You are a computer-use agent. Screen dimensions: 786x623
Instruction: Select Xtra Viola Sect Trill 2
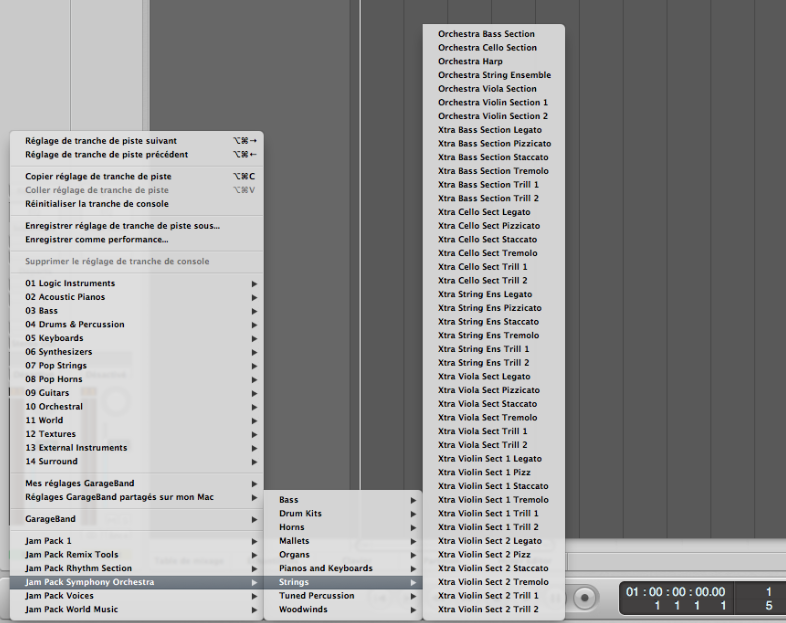pos(494,445)
